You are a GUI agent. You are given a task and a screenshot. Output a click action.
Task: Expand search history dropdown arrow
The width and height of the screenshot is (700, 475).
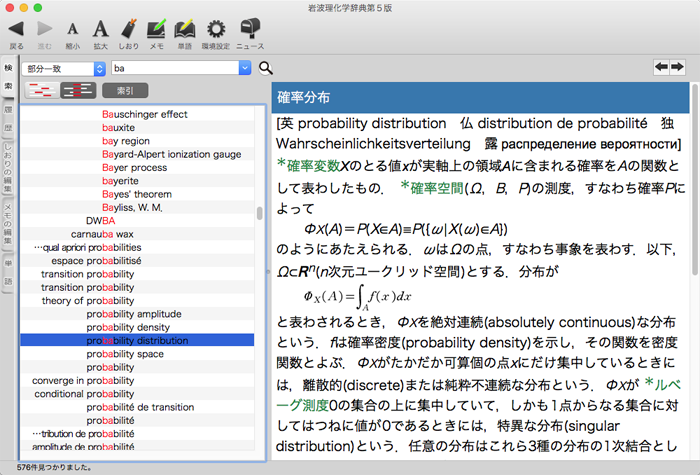[x=244, y=68]
